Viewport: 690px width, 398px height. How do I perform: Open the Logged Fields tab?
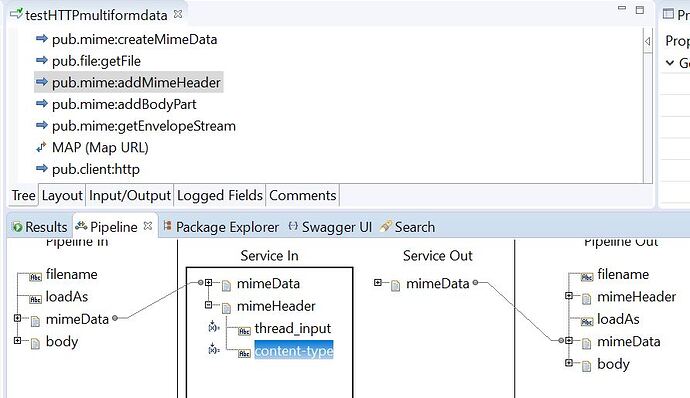(220, 195)
